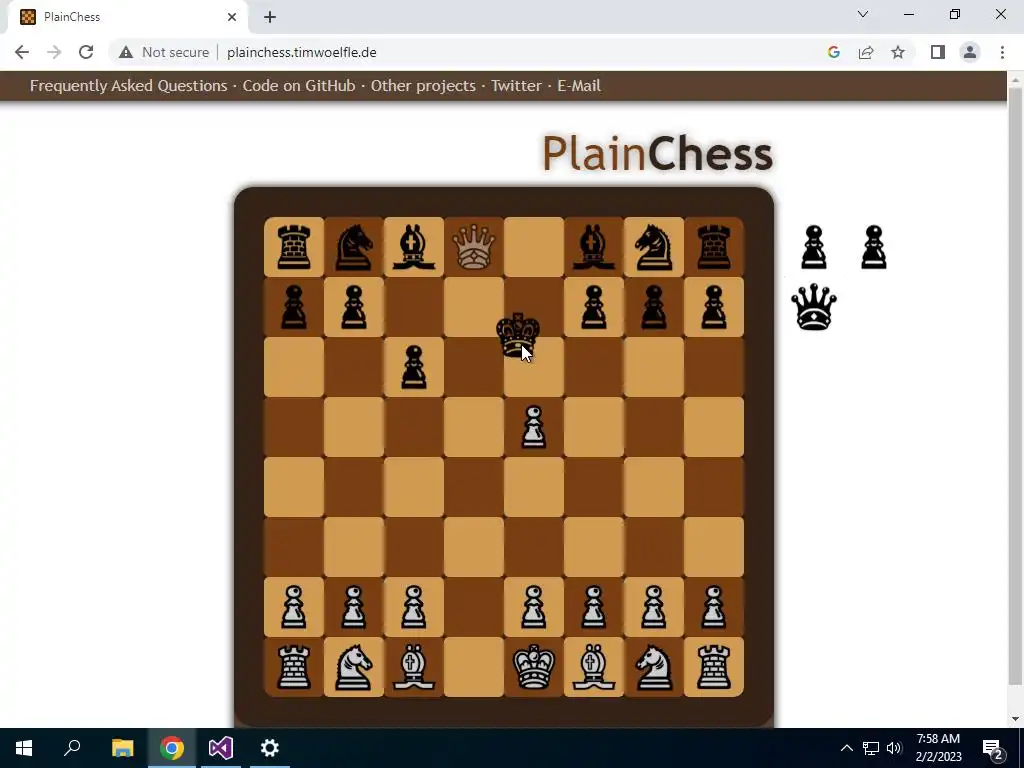Reload the page
The height and width of the screenshot is (768, 1024).
click(86, 52)
